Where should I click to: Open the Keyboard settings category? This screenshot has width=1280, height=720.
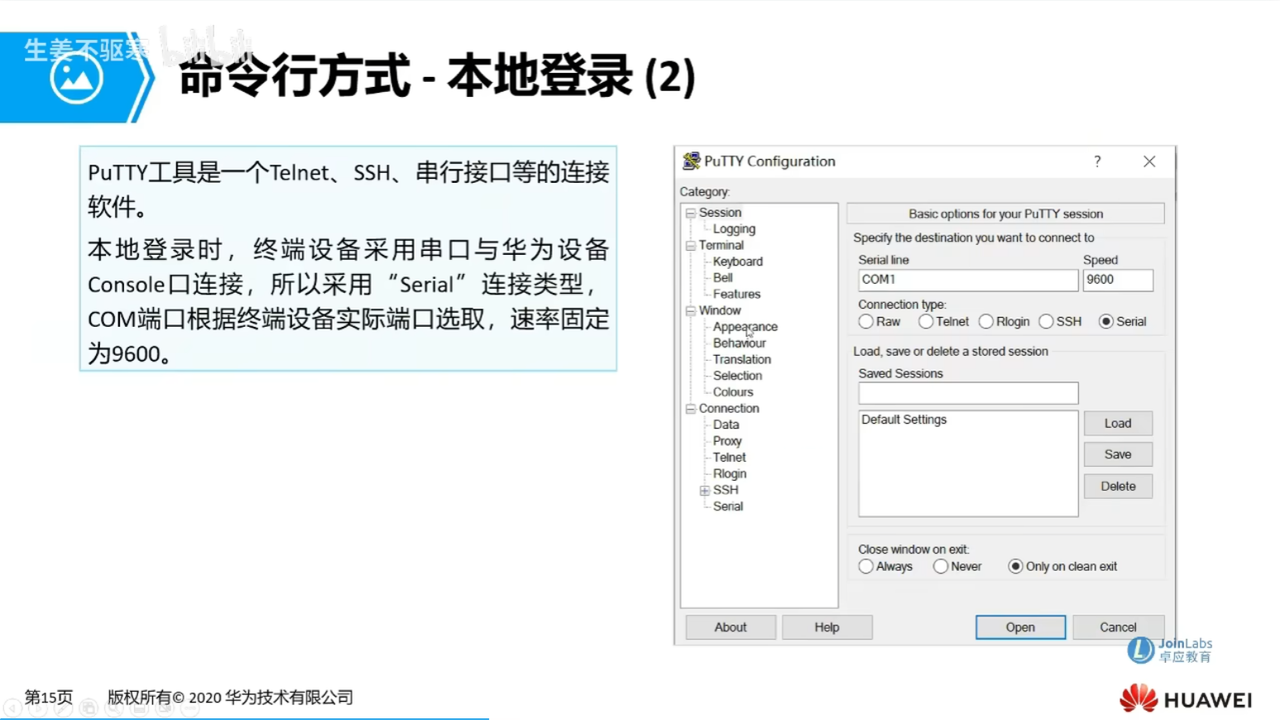738,262
